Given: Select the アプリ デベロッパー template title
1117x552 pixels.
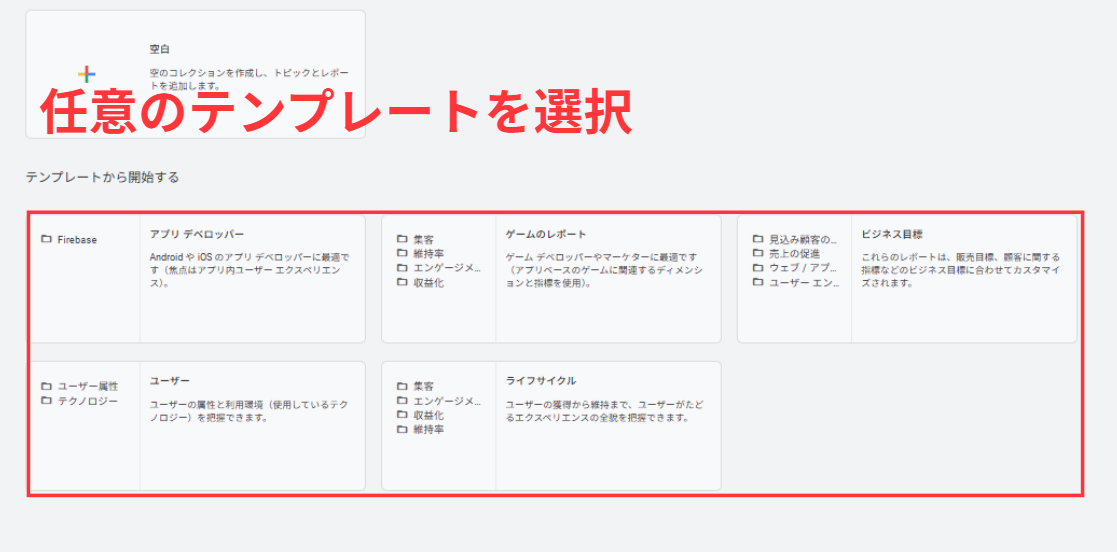Looking at the screenshot, I should (197, 234).
